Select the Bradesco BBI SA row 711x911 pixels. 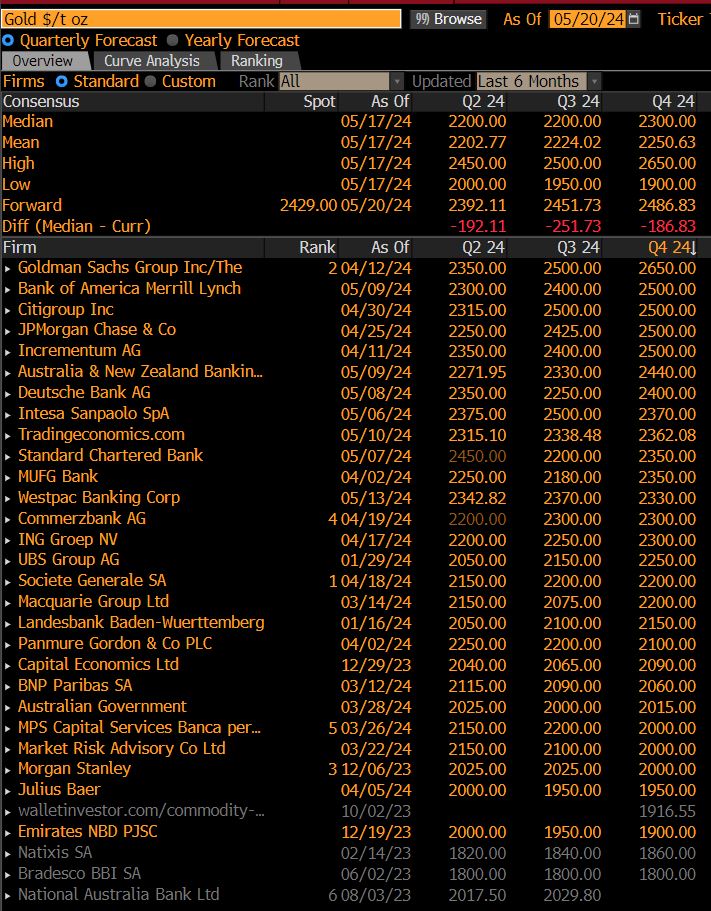[356, 874]
